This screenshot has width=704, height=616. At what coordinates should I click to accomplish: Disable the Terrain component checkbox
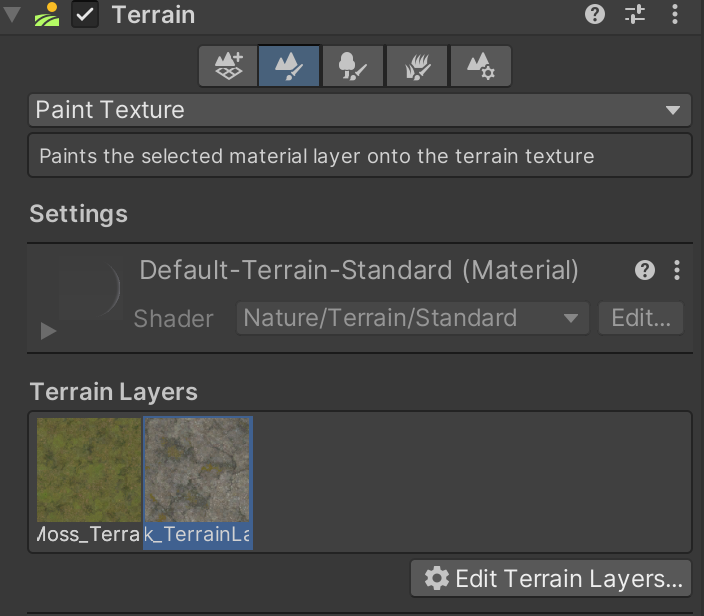[x=85, y=16]
